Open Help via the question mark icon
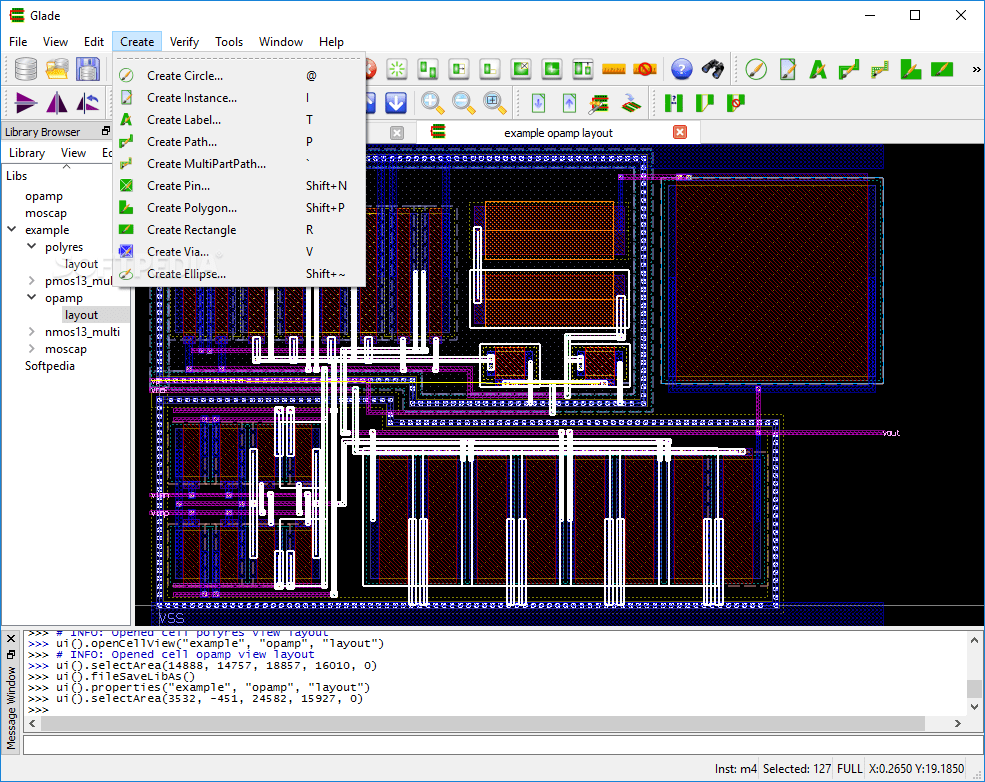985x782 pixels. [x=681, y=69]
